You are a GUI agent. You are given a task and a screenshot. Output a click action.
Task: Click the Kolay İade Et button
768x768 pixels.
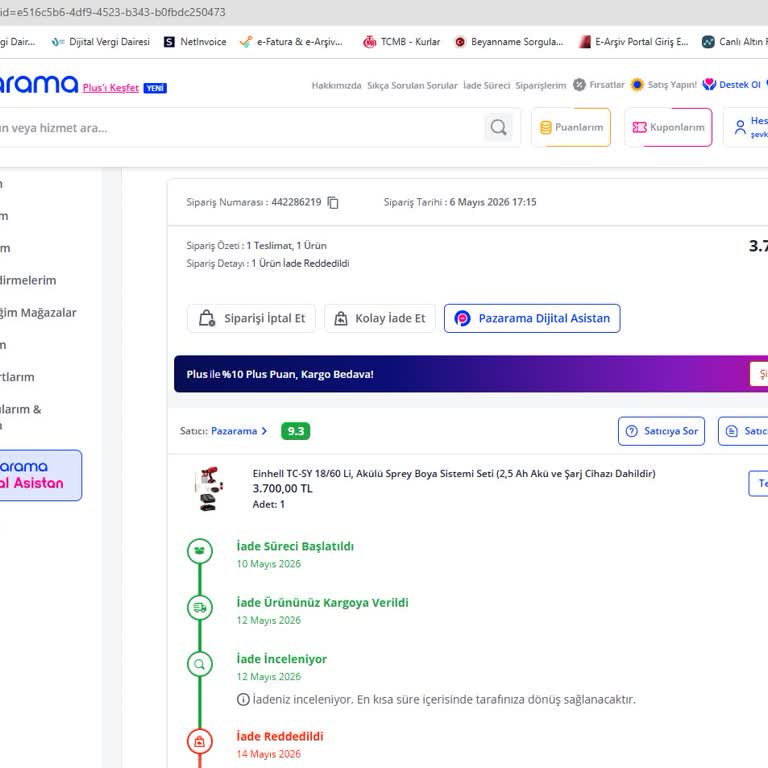click(380, 318)
